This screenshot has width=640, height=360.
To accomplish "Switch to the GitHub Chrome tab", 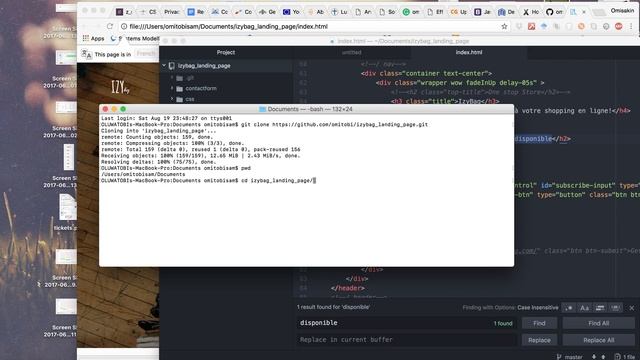I will (x=554, y=12).
